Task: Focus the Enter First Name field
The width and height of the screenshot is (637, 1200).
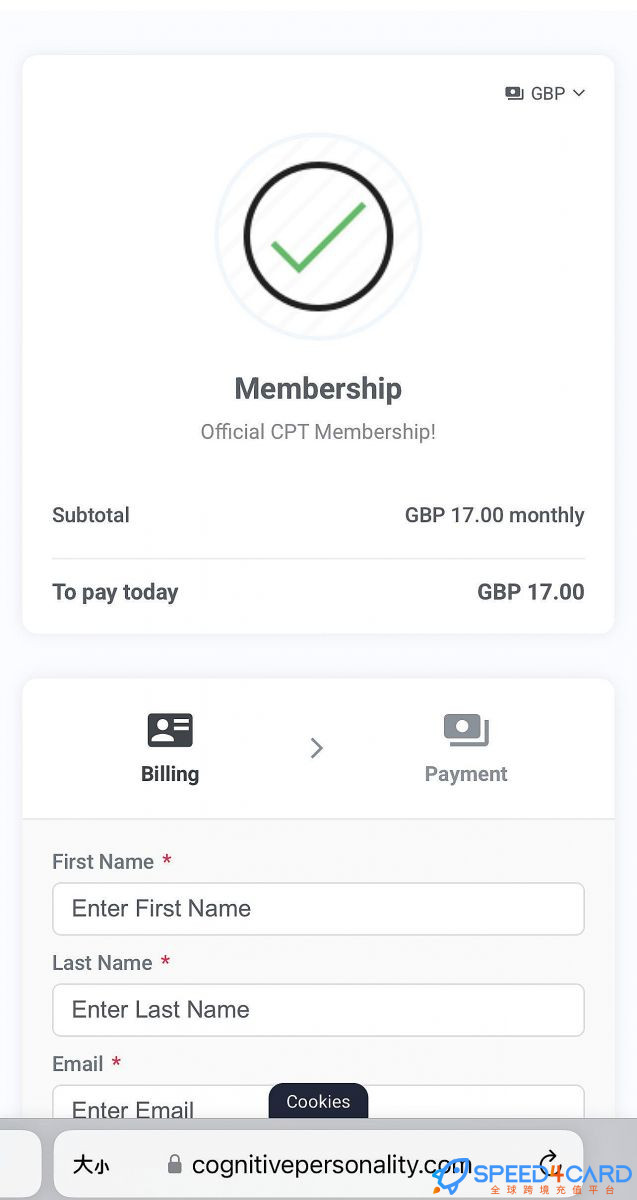Action: pyautogui.click(x=318, y=908)
